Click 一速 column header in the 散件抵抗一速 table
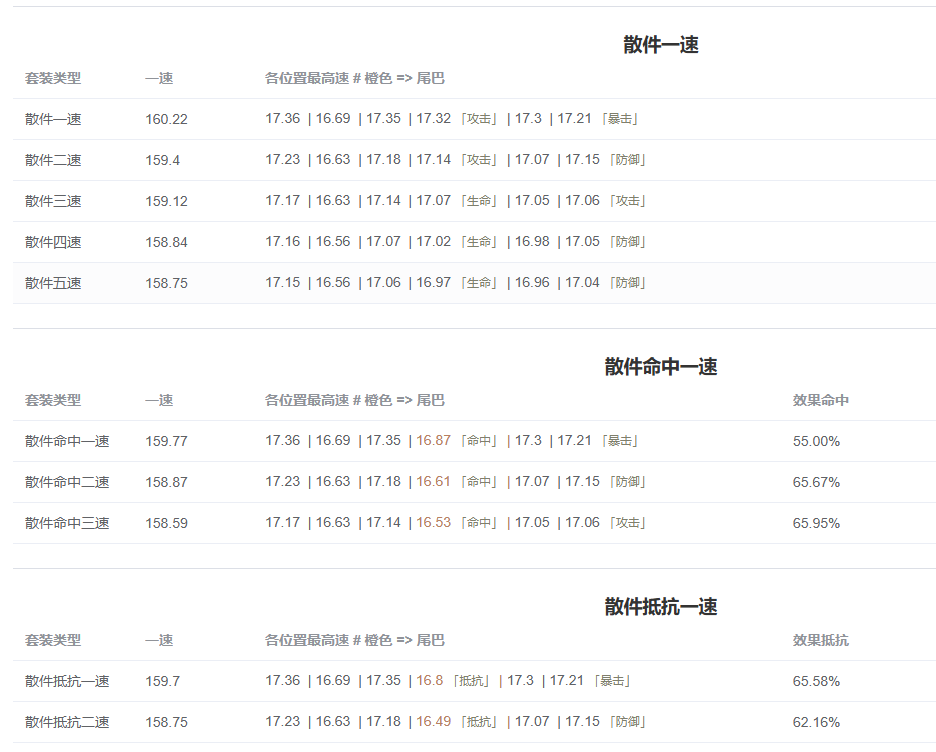 pyautogui.click(x=159, y=640)
